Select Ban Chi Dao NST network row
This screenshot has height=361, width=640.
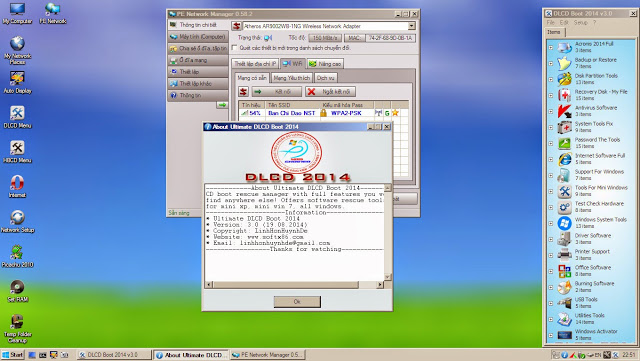pos(323,113)
